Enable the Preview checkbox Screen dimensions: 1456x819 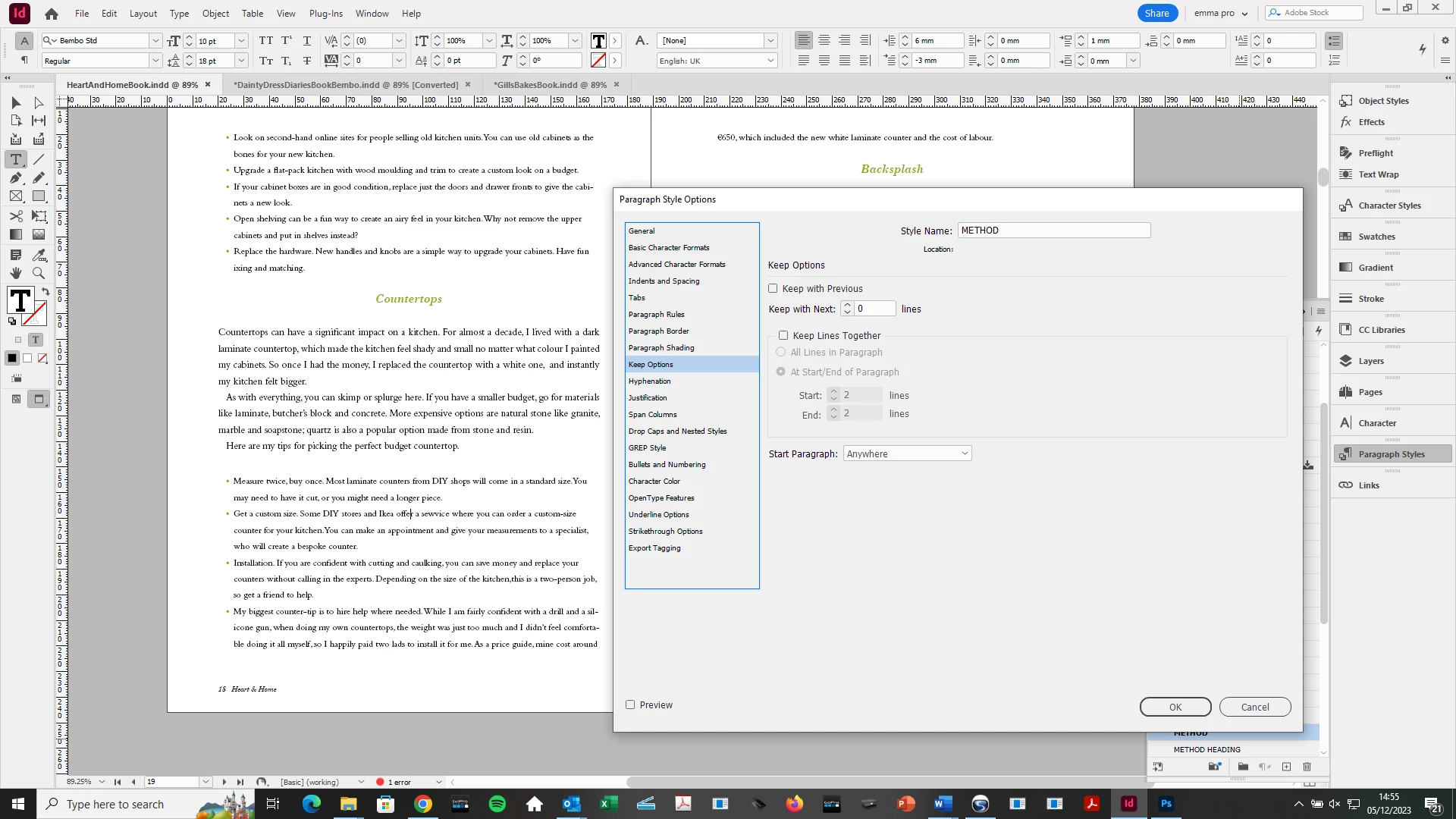(630, 705)
